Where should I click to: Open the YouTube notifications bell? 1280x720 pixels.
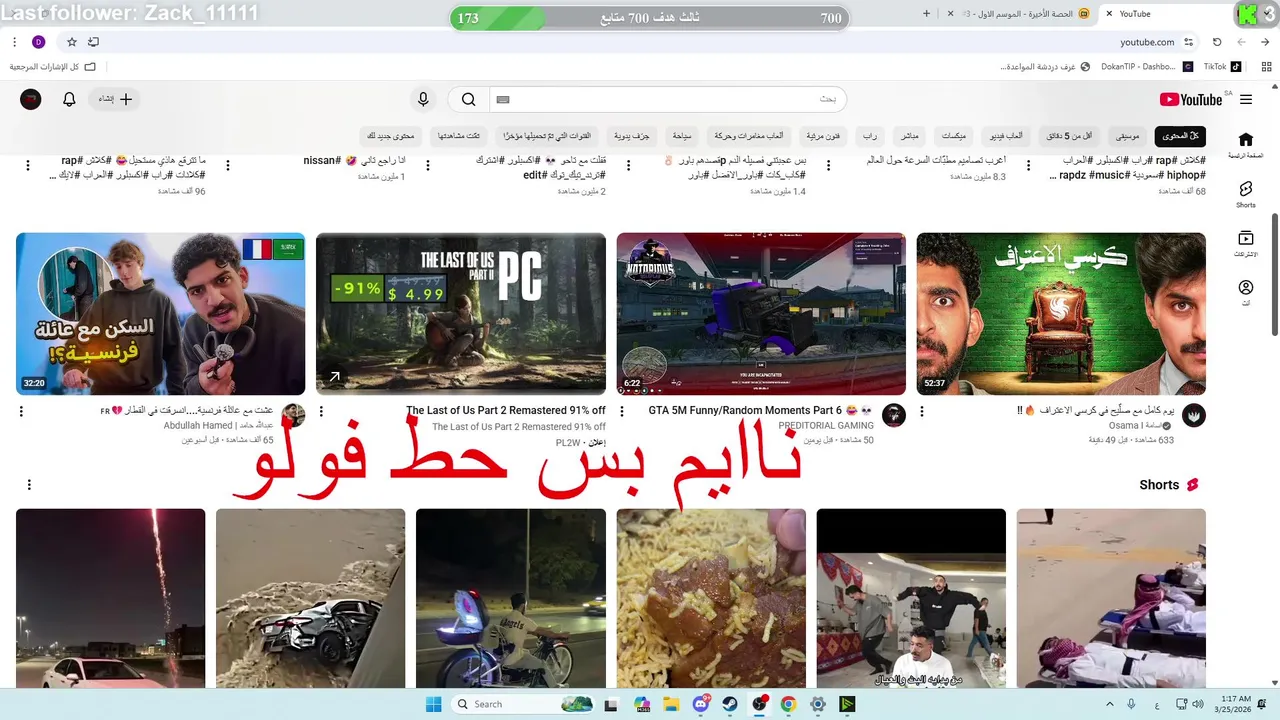pos(69,100)
